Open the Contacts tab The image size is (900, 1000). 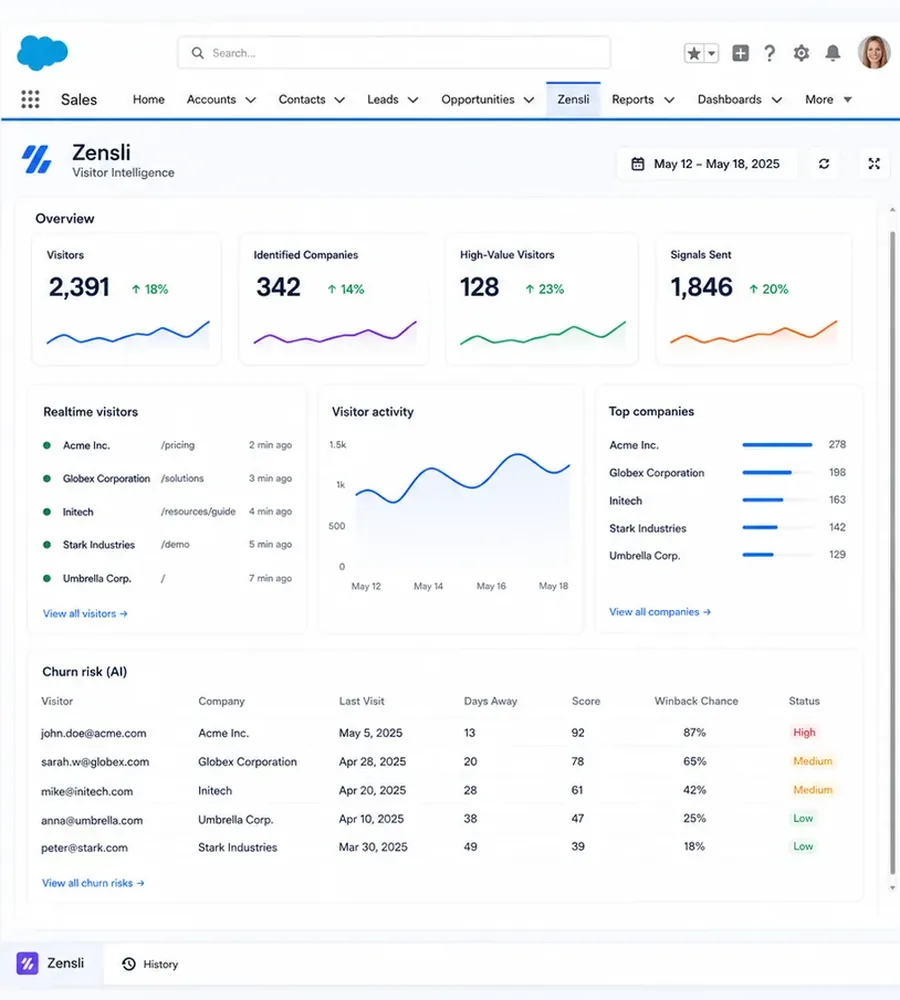tap(302, 99)
